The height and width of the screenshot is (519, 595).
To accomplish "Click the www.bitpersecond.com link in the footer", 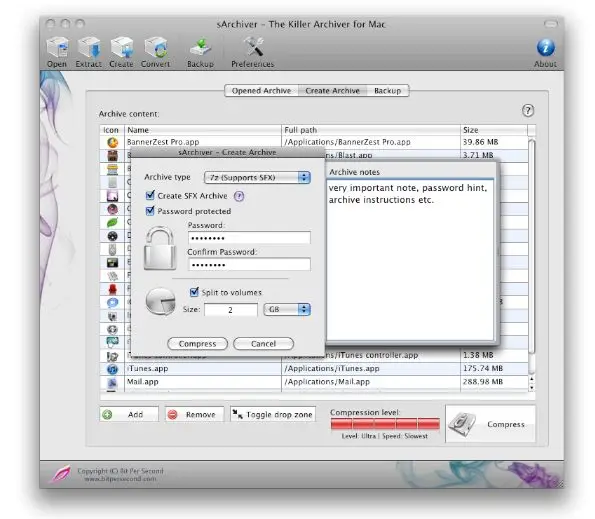I will [x=120, y=479].
